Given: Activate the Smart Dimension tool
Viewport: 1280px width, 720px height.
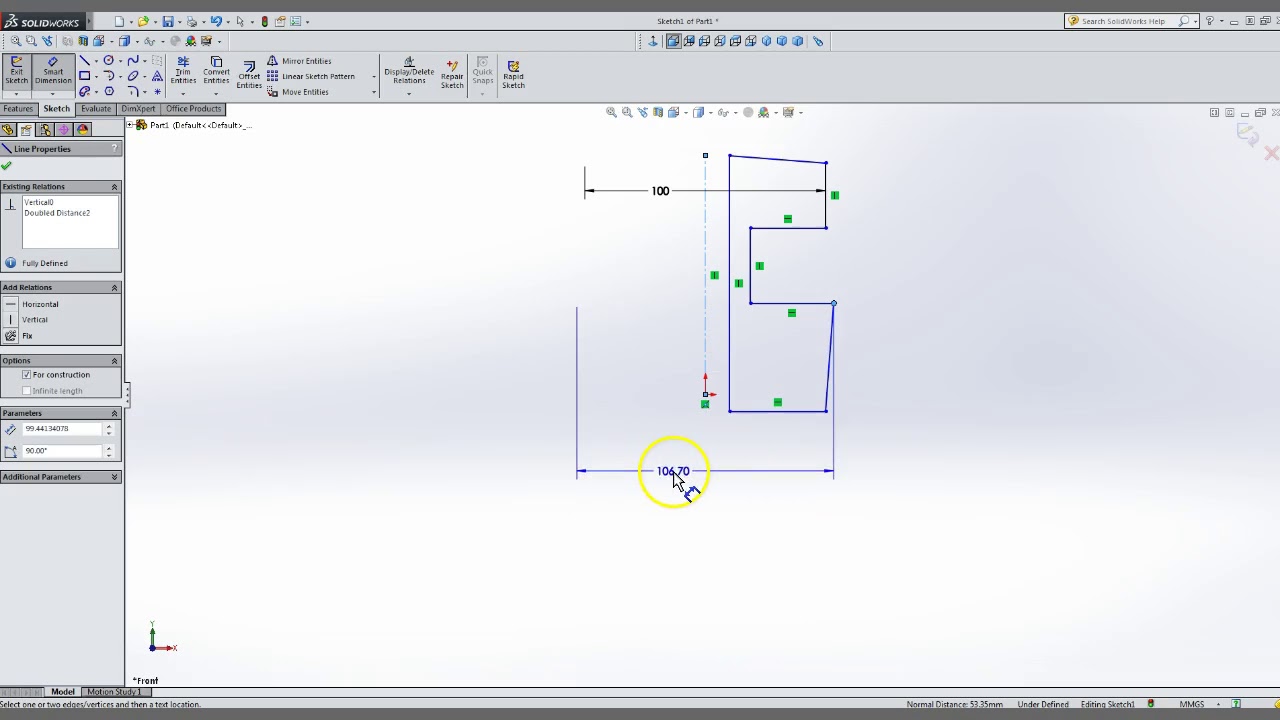Looking at the screenshot, I should tap(53, 71).
